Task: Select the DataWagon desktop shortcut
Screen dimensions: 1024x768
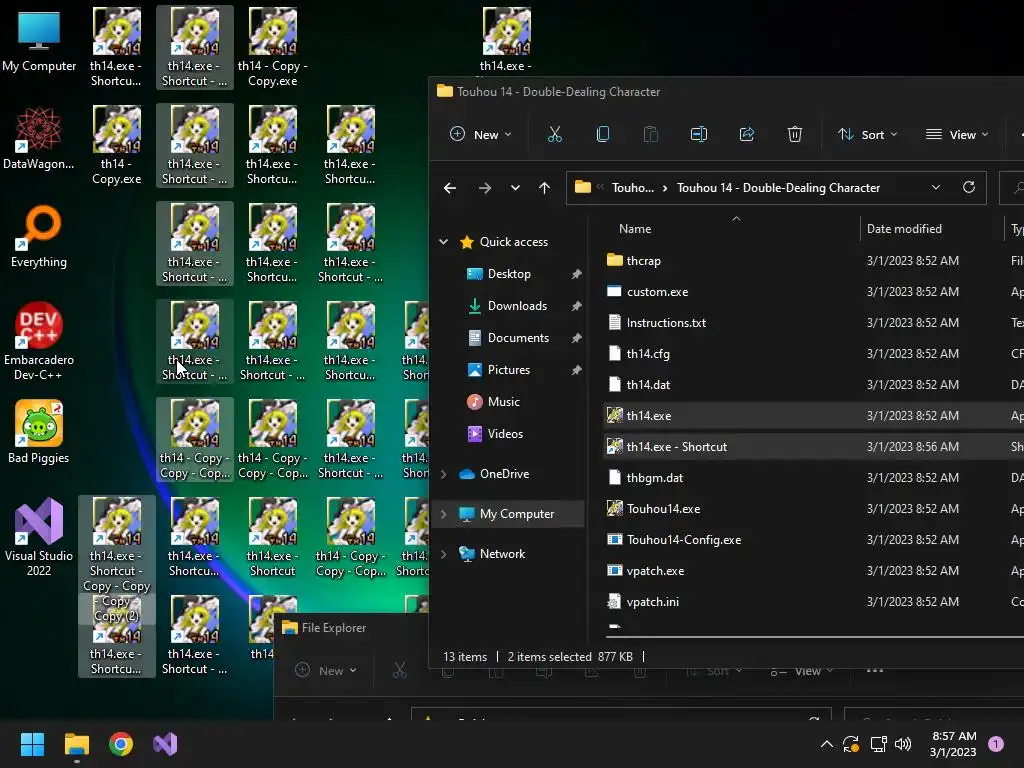Action: click(39, 139)
